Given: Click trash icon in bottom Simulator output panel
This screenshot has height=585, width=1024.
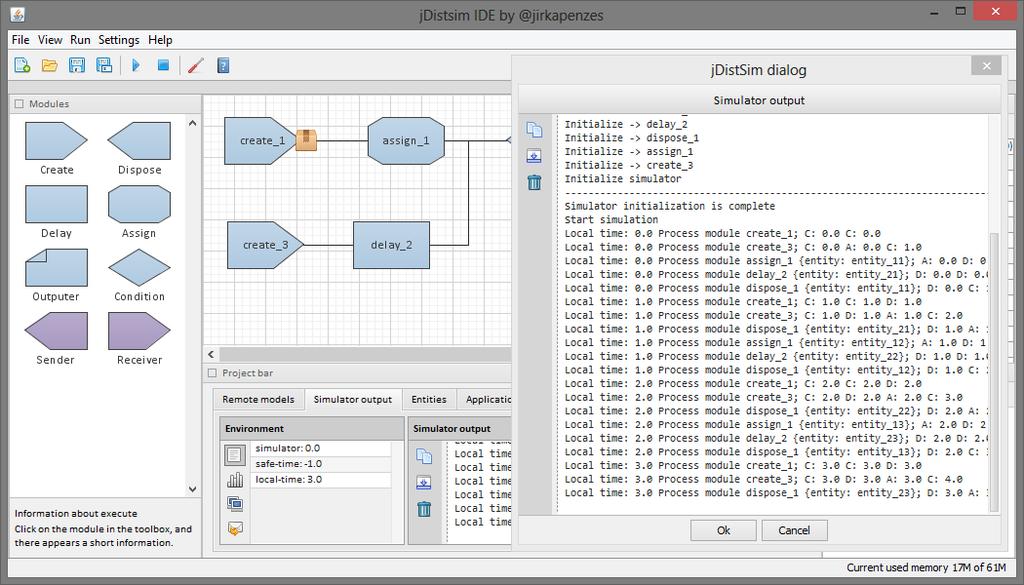Looking at the screenshot, I should point(424,509).
